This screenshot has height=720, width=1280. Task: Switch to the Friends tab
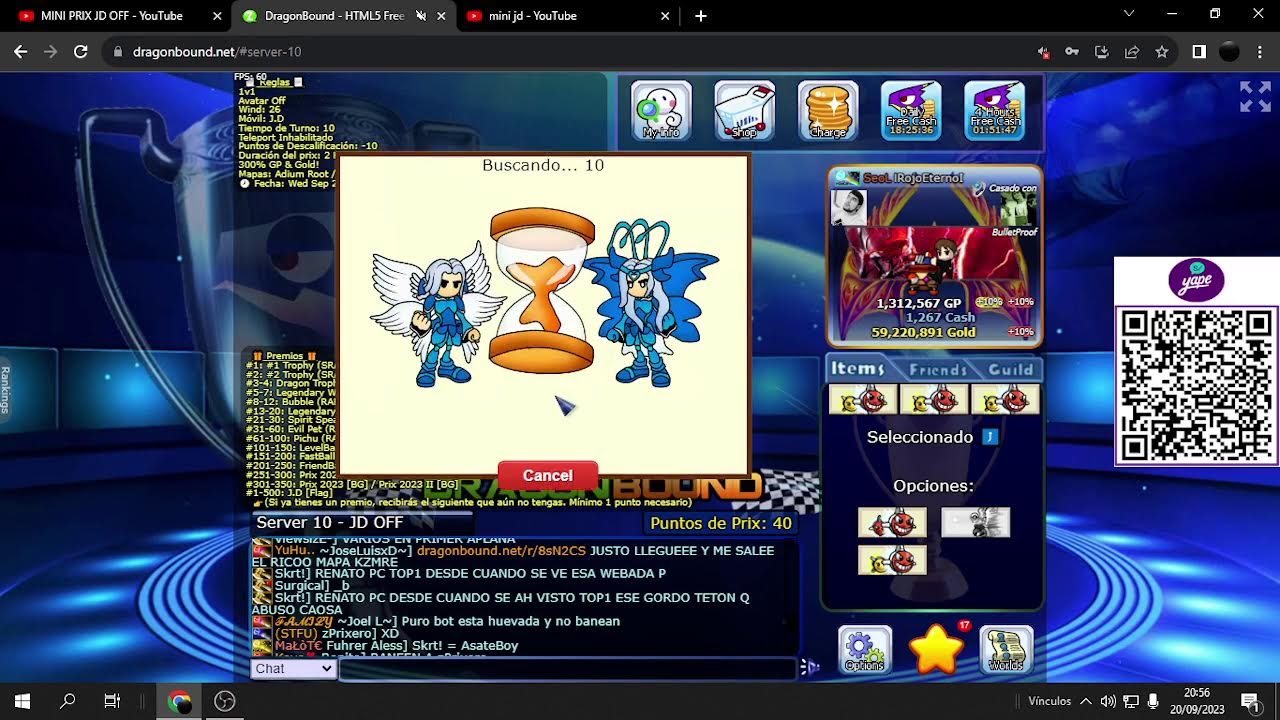937,370
